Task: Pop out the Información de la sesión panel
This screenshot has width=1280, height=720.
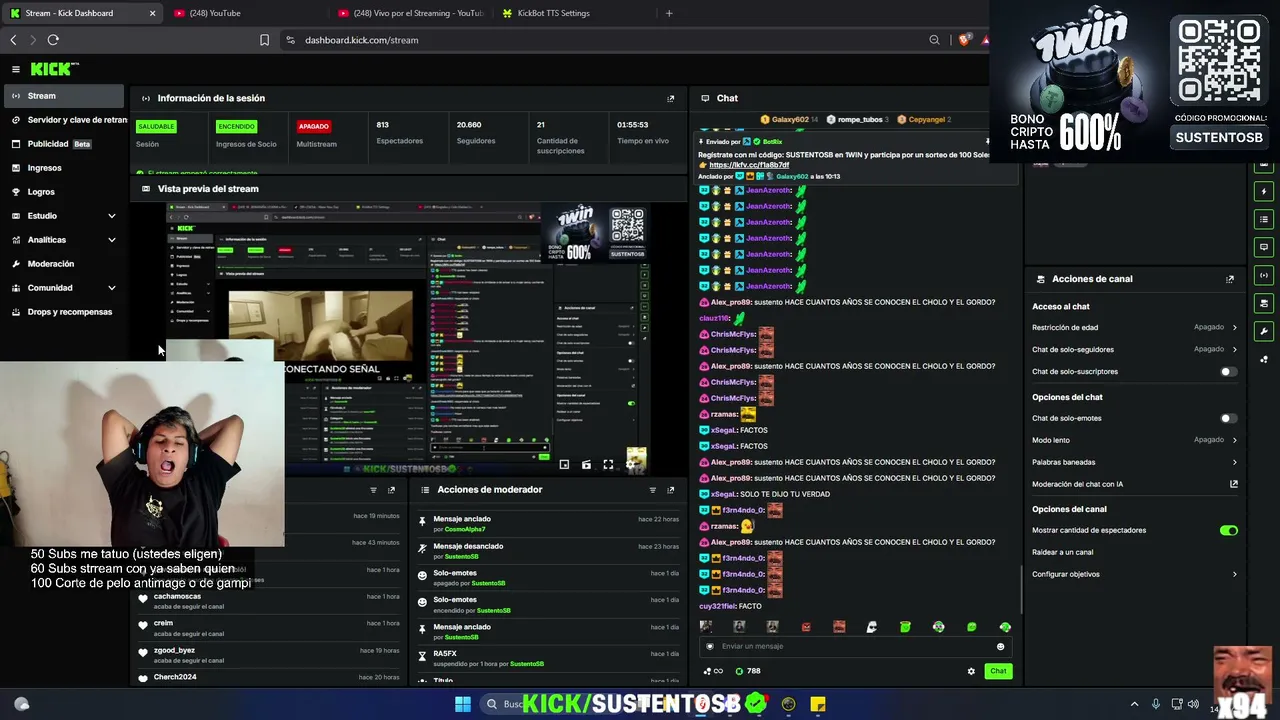Action: point(671,99)
